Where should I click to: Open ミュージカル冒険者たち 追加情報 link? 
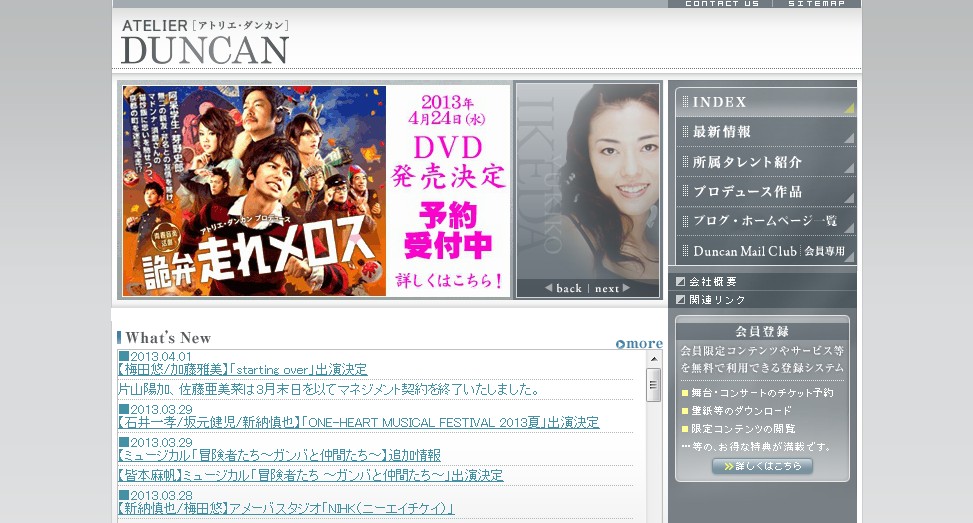click(279, 455)
